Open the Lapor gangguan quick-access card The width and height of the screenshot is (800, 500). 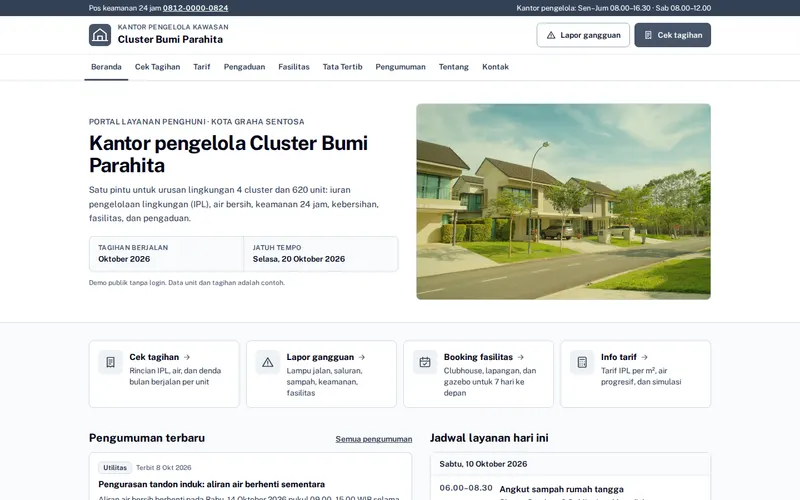pos(321,374)
